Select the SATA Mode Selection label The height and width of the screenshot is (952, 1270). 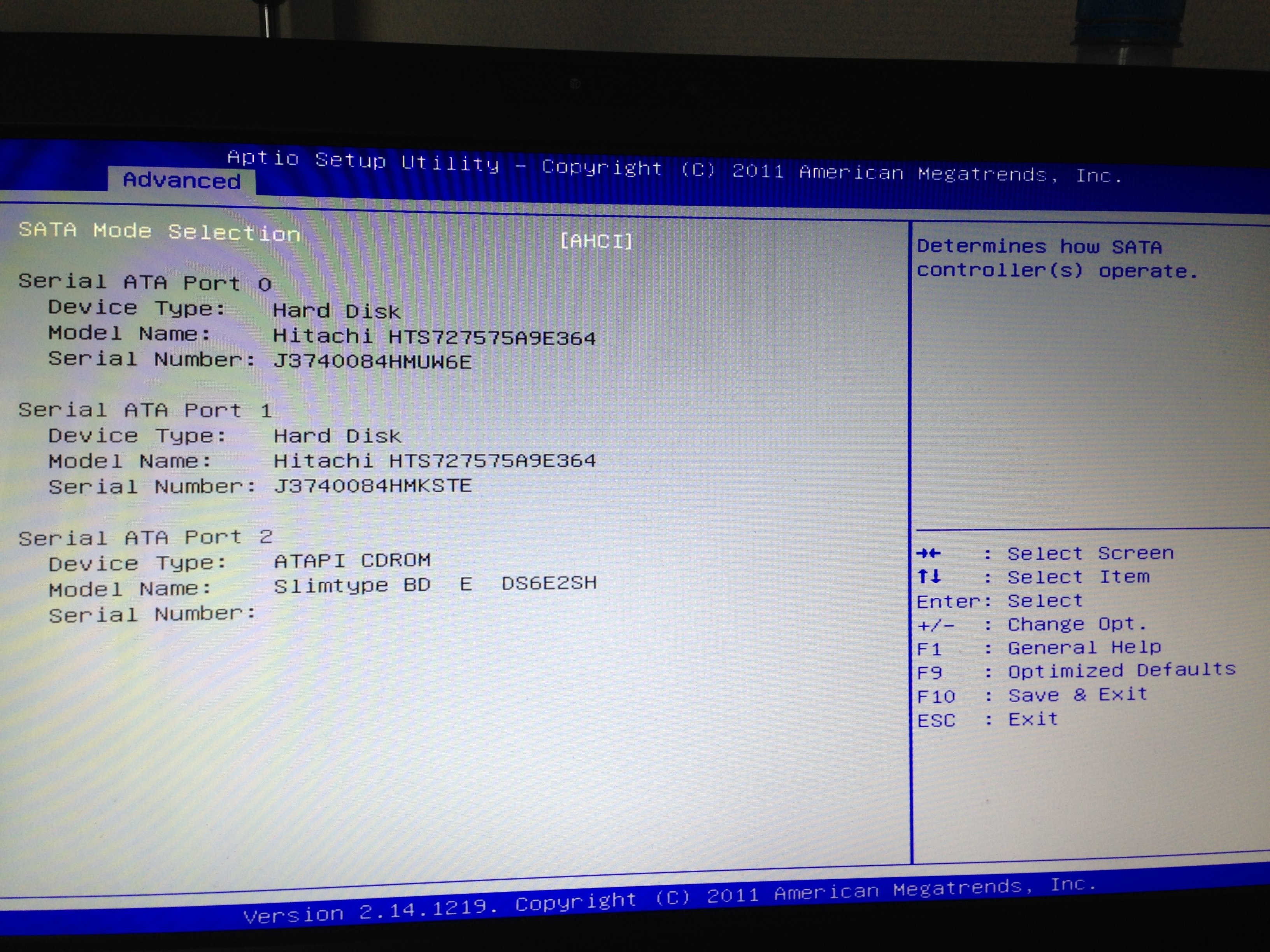pyautogui.click(x=159, y=232)
